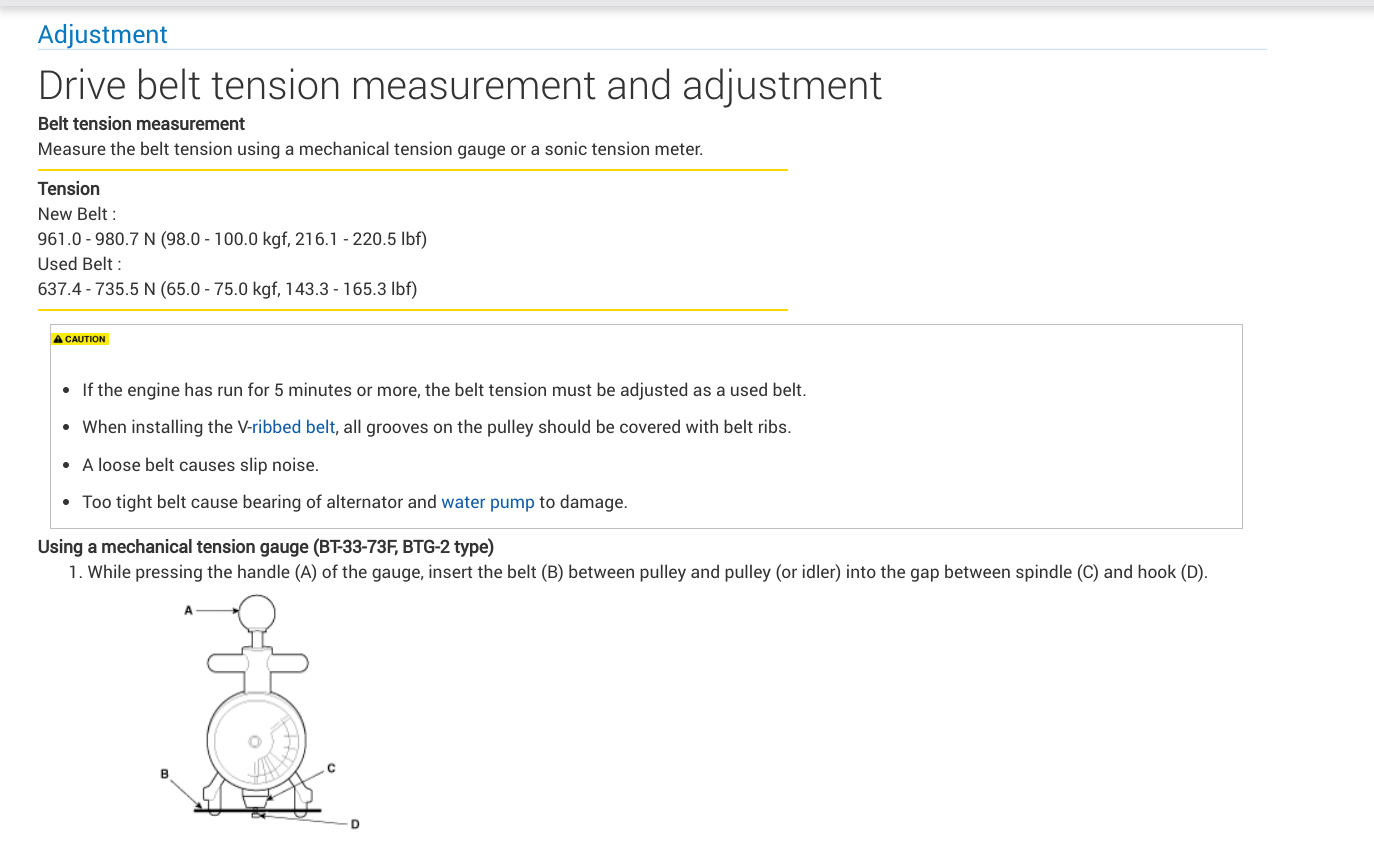Click the New Belt tension values line
The image size is (1374, 842).
pyautogui.click(x=232, y=239)
